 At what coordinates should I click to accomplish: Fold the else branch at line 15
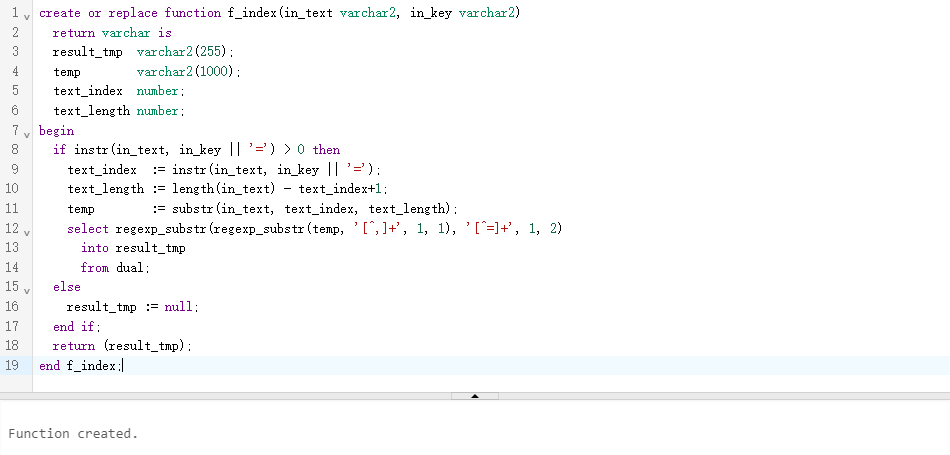(27, 288)
